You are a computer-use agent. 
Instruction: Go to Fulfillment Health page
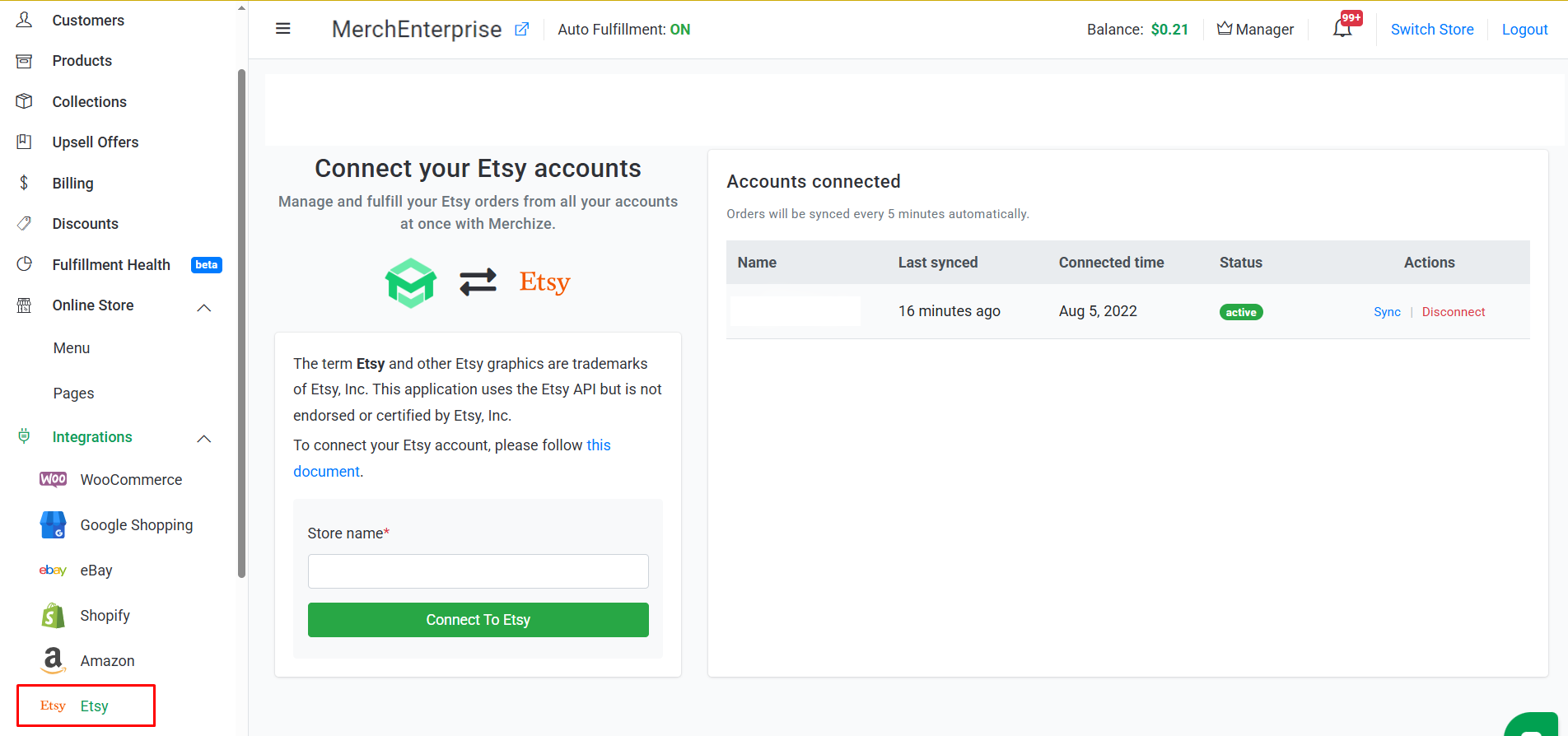(111, 265)
